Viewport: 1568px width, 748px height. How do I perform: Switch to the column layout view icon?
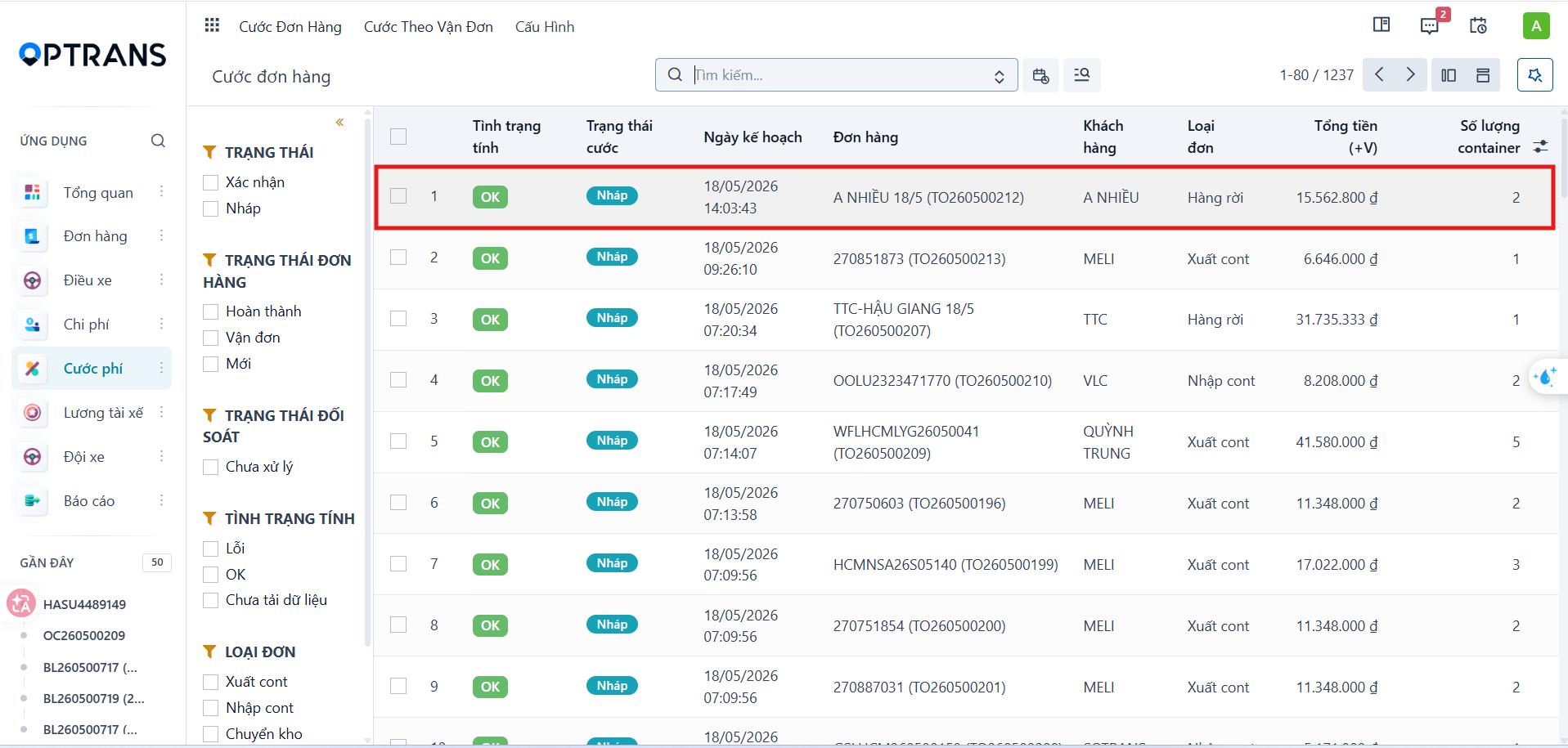(1449, 74)
